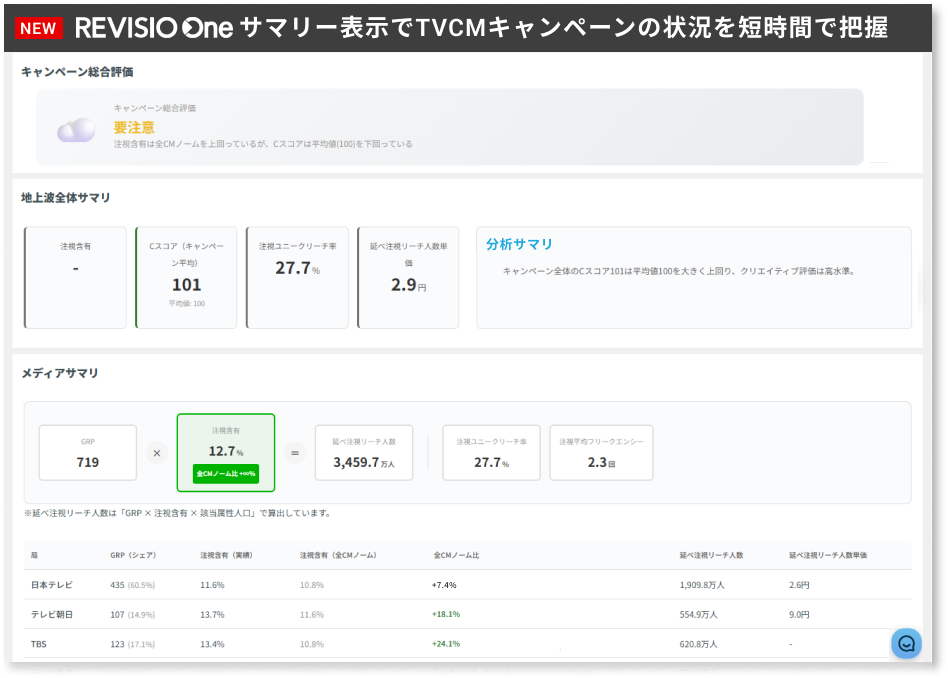Click the equals sign before 延べ注視リーチ人数
This screenshot has height=678, width=948.
coord(295,453)
